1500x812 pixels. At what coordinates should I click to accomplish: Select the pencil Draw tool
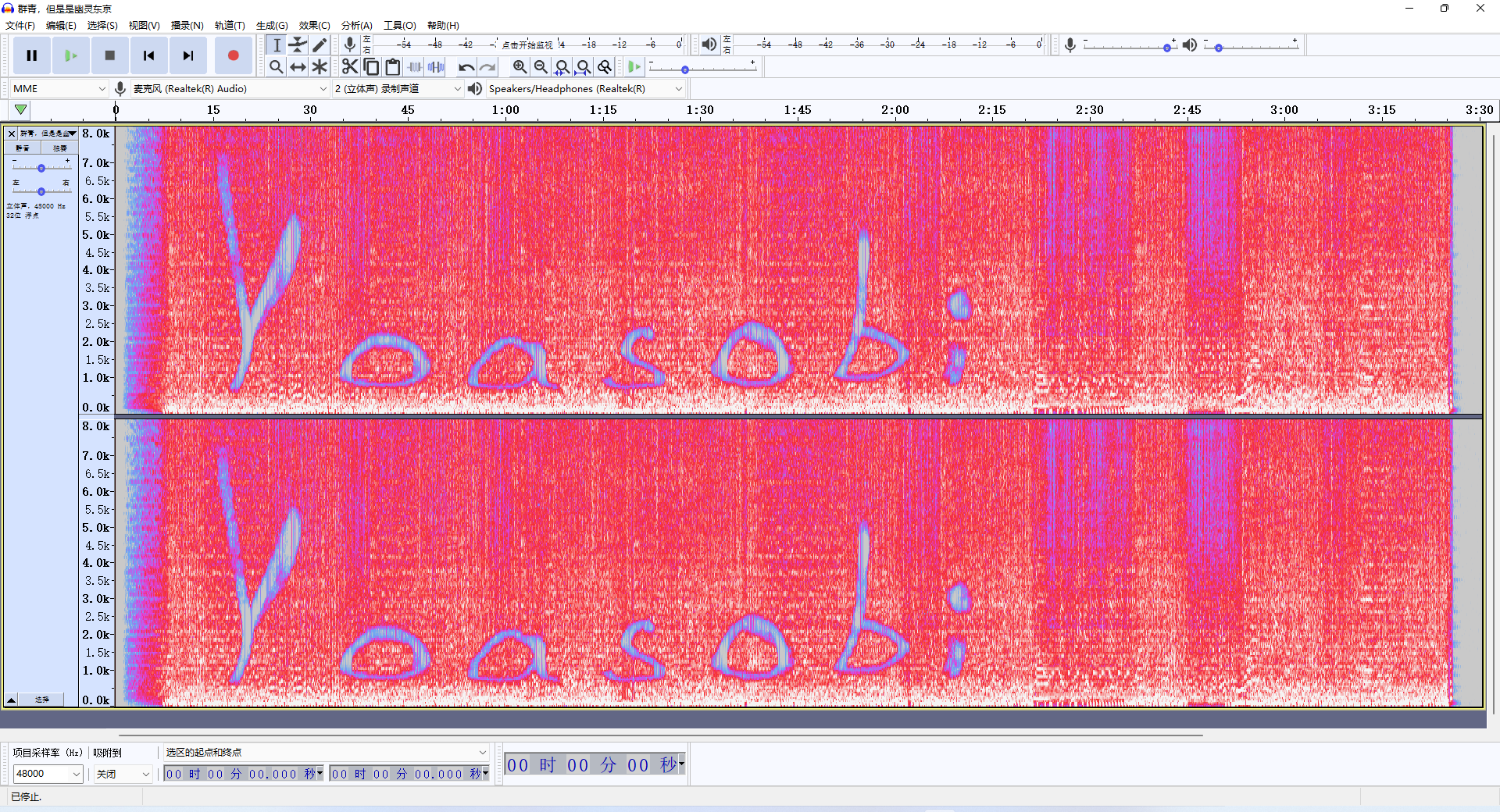click(320, 45)
